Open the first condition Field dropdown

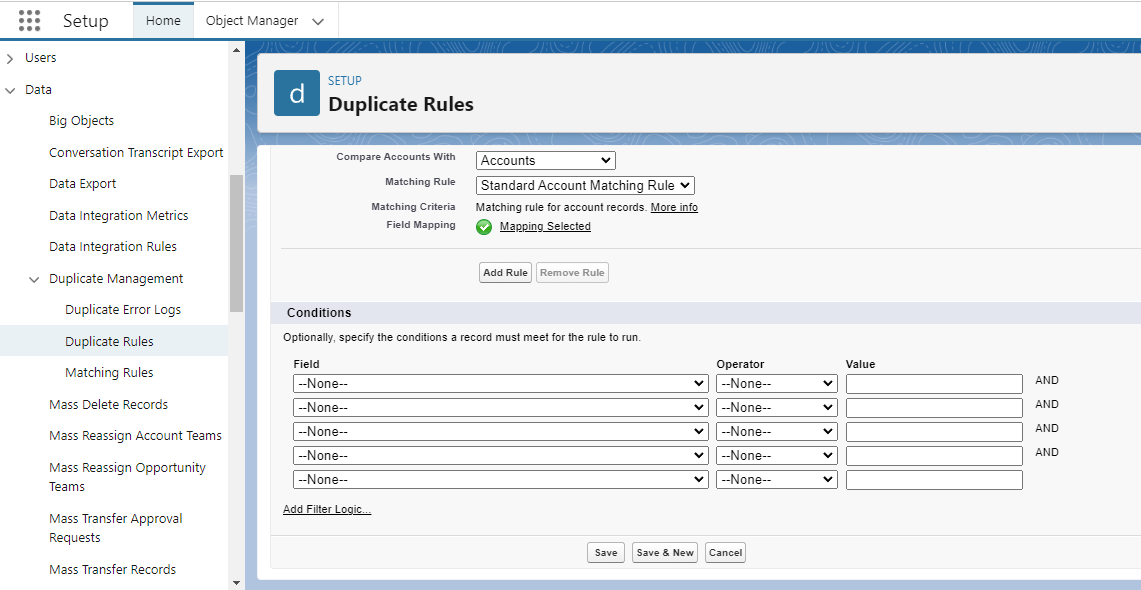point(499,383)
